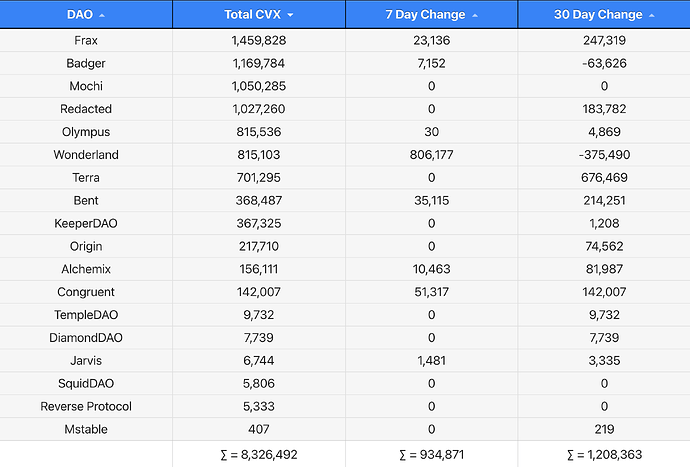
Task: Click the Reverse Protocol name cell
Action: click(86, 405)
